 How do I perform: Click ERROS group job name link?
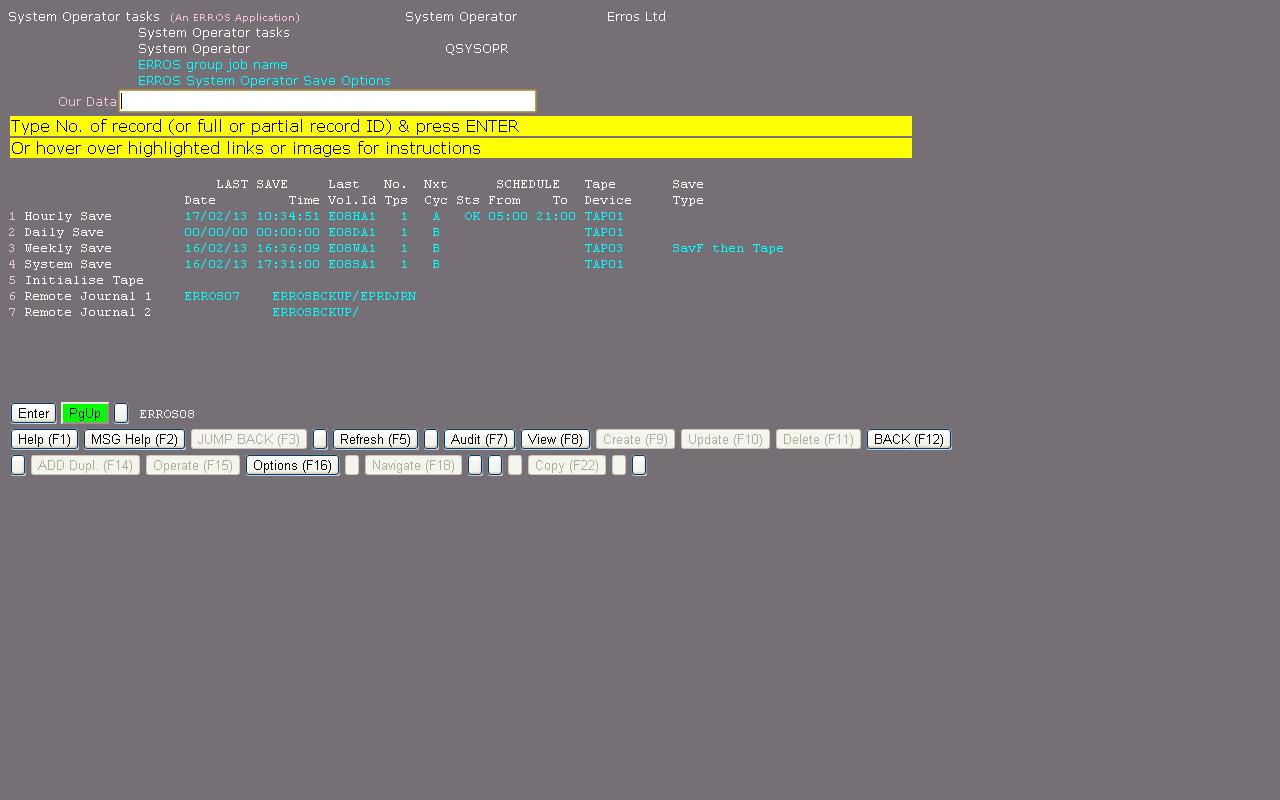212,65
